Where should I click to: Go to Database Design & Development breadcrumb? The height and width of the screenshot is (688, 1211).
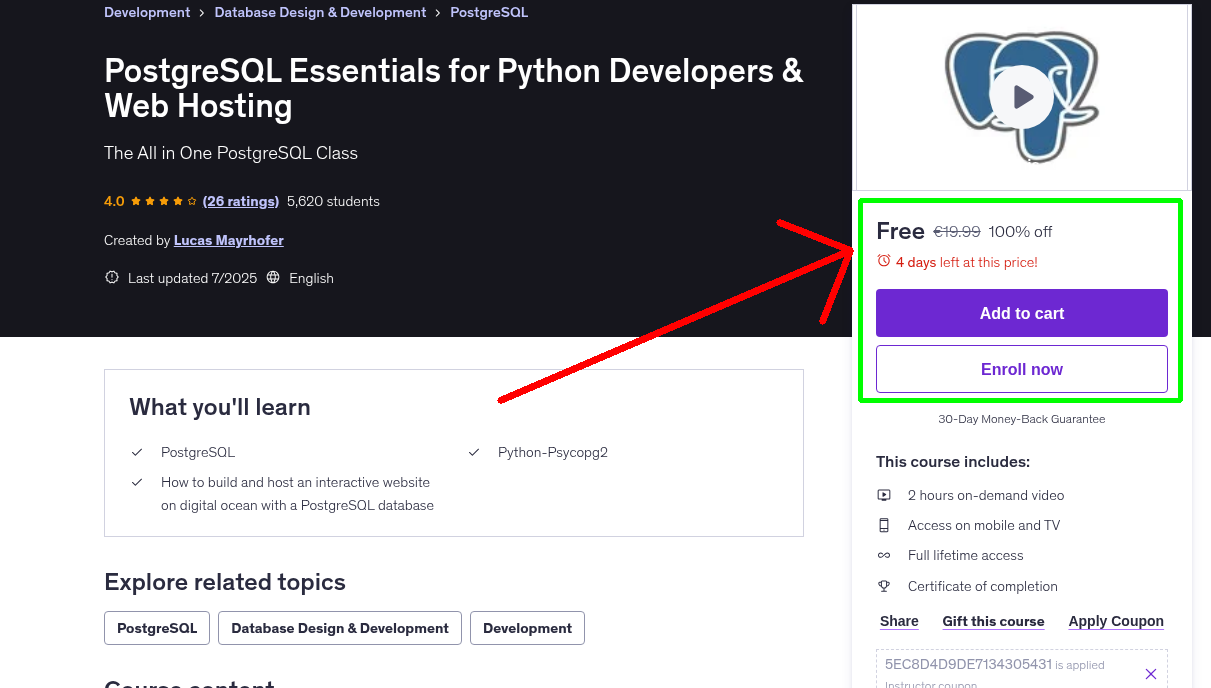click(320, 12)
